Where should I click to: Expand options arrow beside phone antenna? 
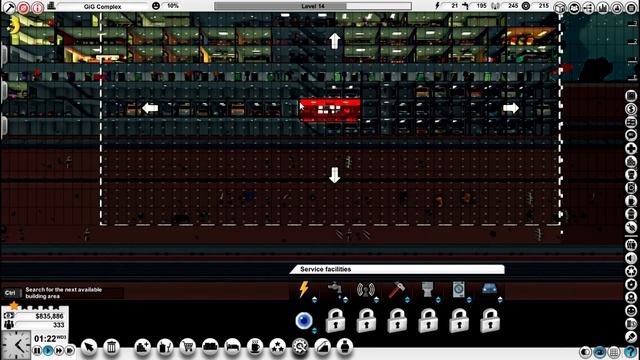(x=376, y=300)
